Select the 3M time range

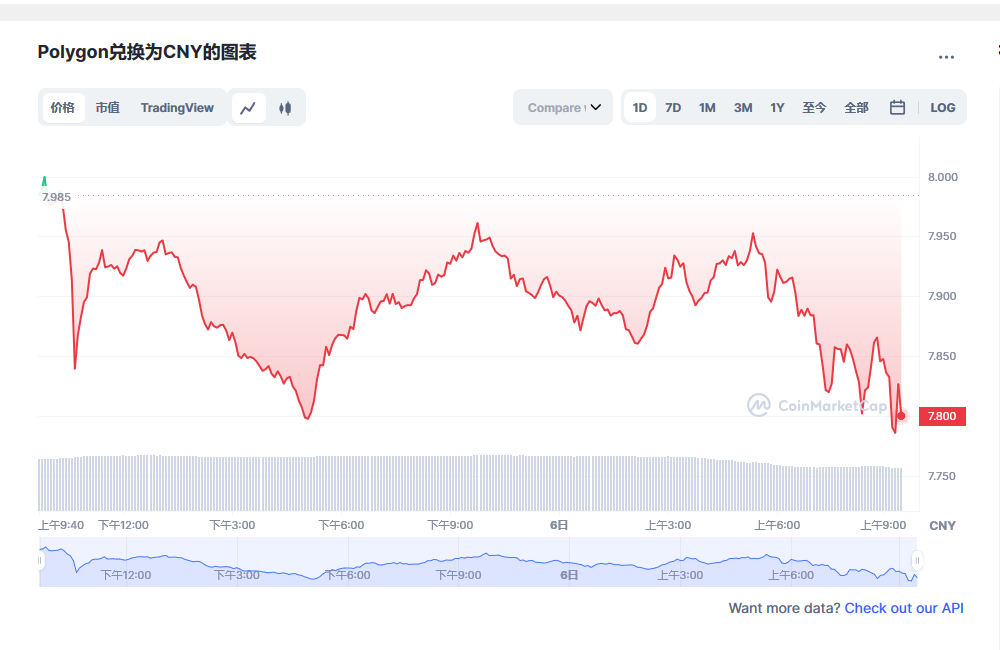coord(742,108)
